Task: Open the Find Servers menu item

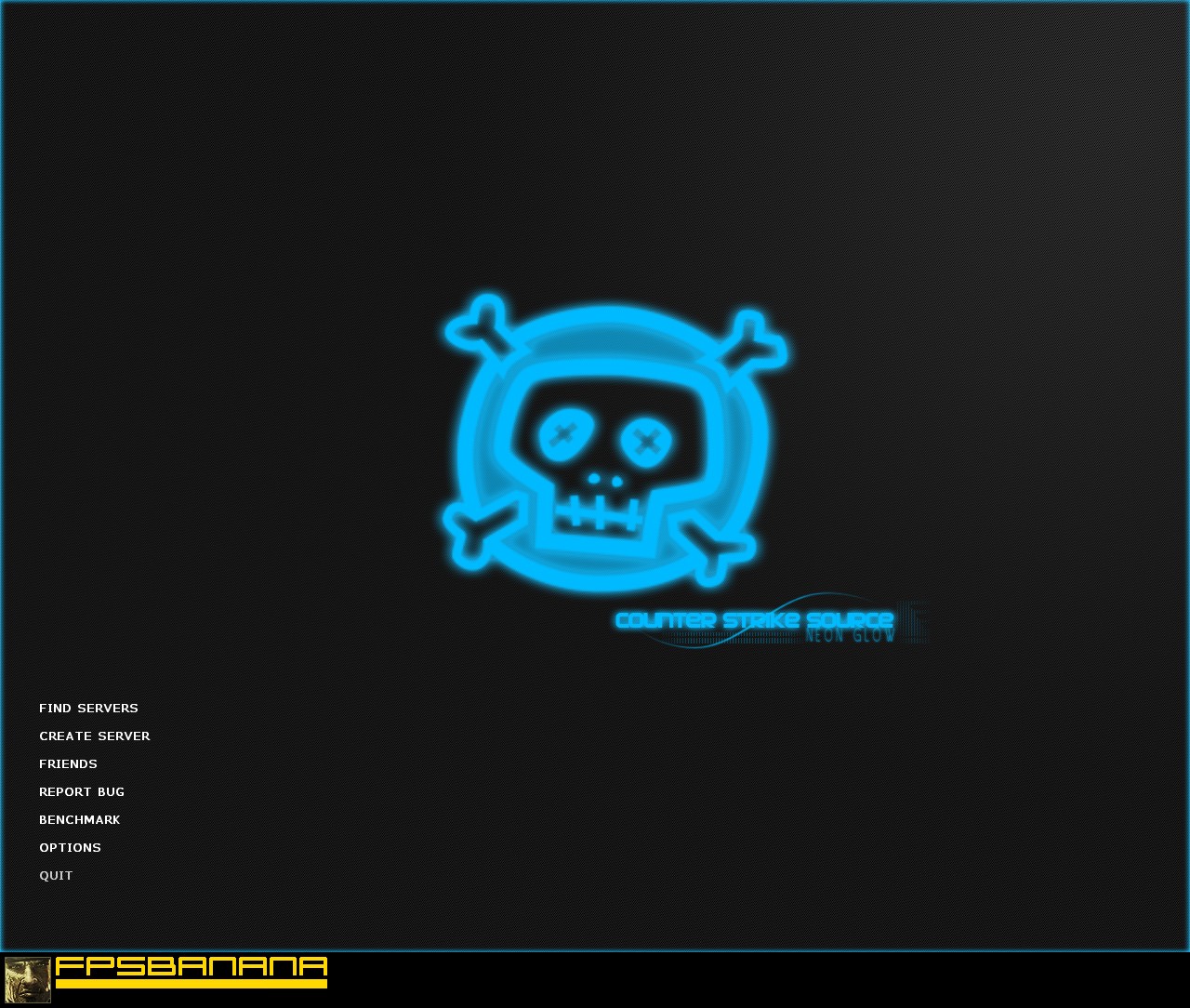Action: click(x=88, y=709)
